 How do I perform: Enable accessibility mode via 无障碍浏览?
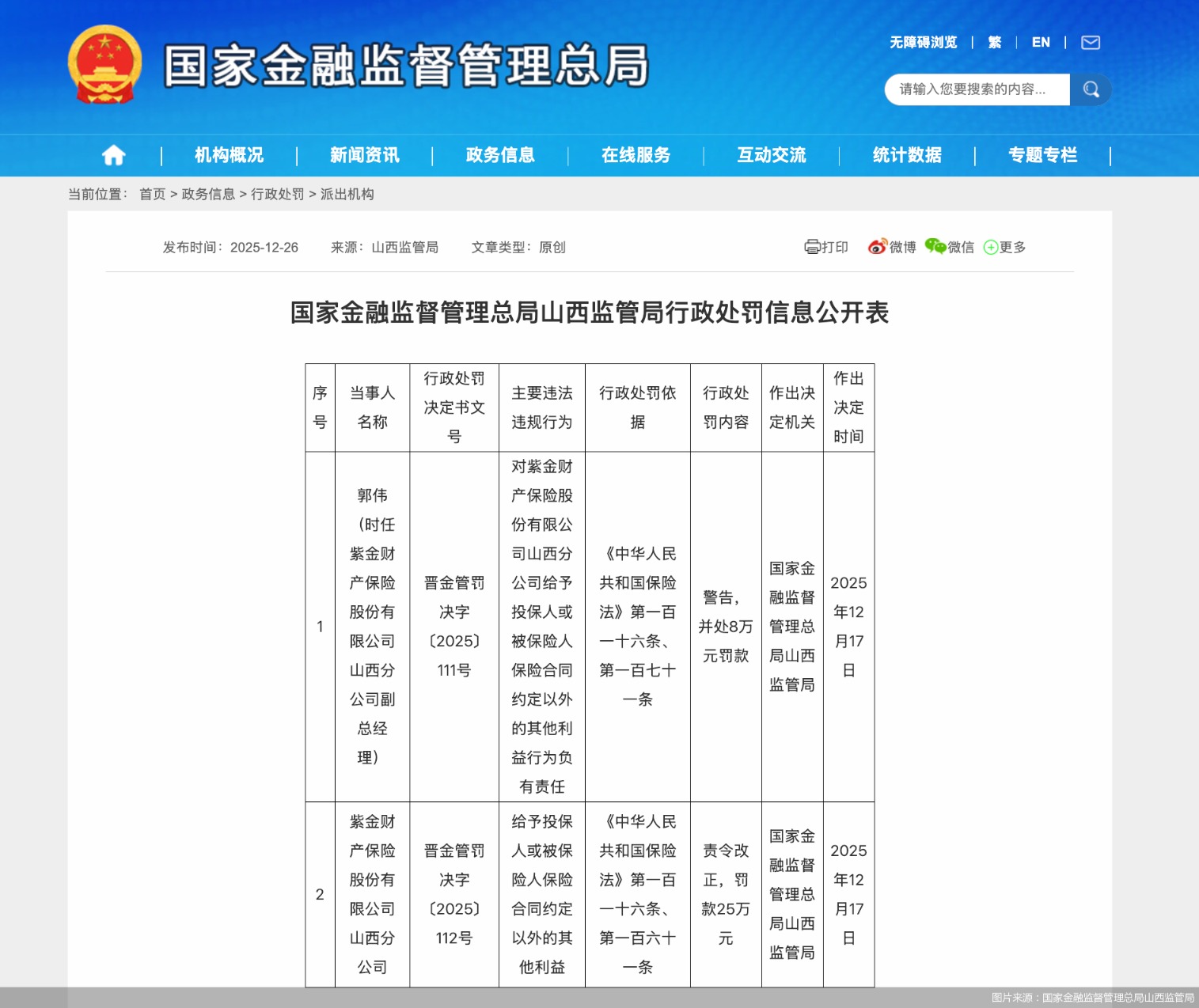click(924, 42)
